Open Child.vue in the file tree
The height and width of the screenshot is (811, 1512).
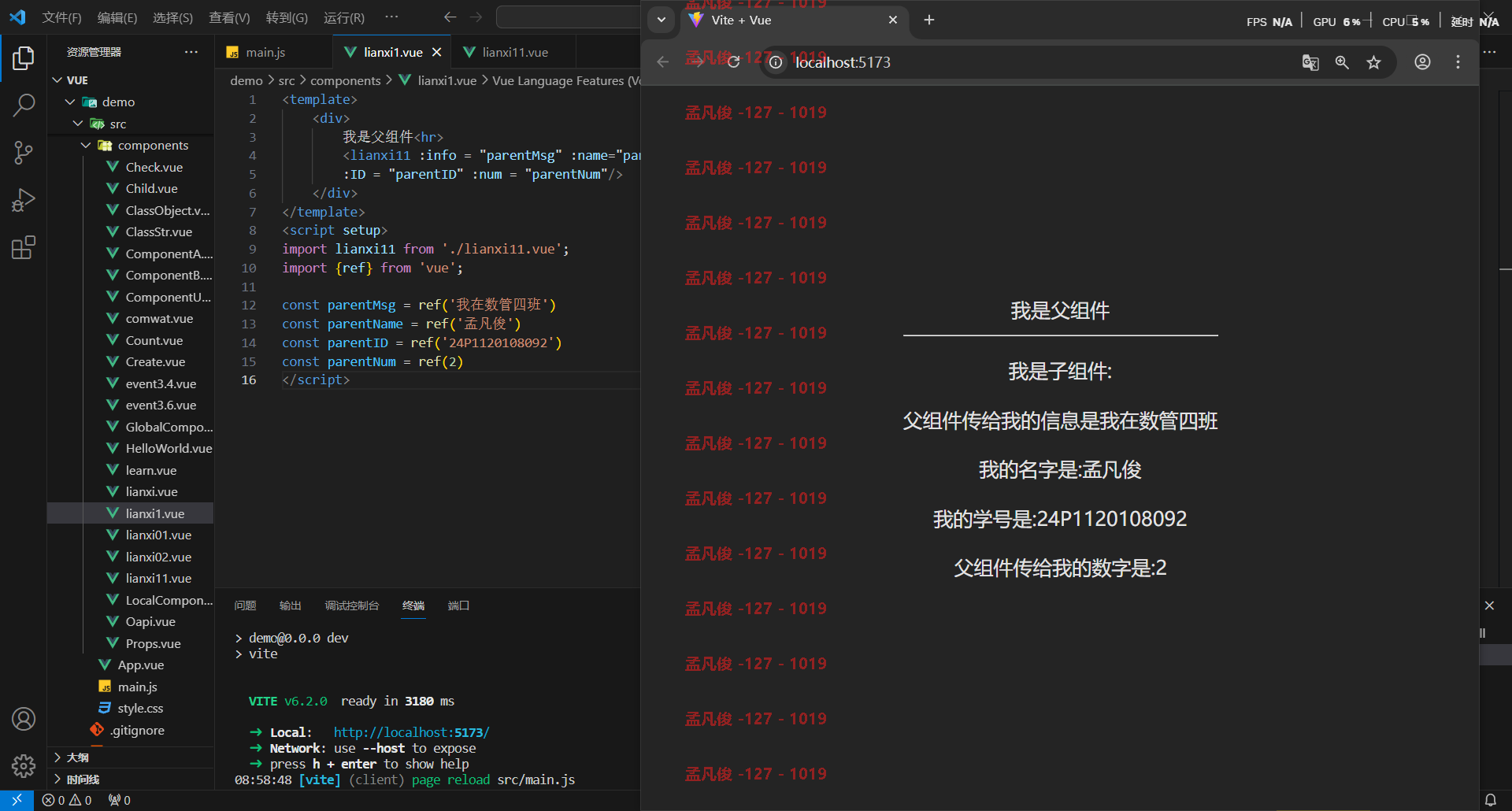[x=151, y=188]
